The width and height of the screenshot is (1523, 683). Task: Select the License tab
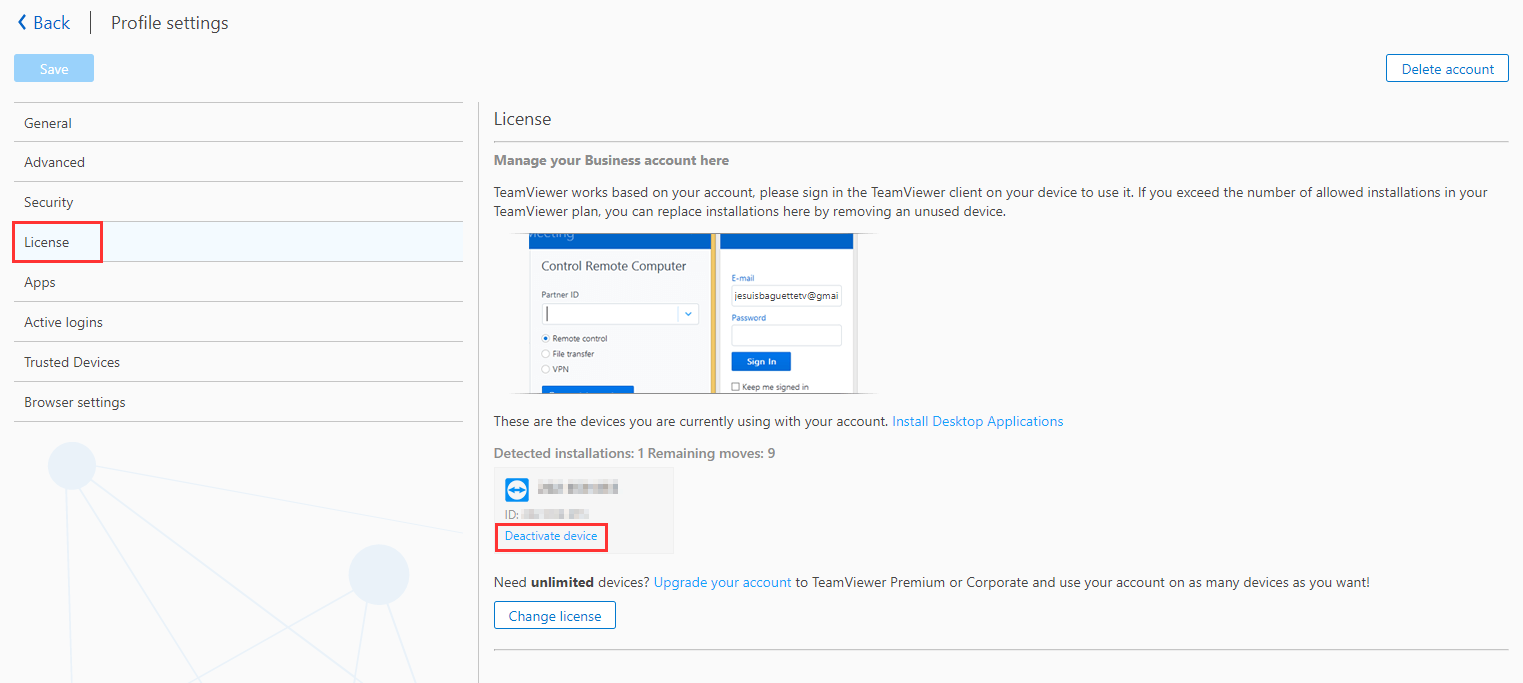238,242
